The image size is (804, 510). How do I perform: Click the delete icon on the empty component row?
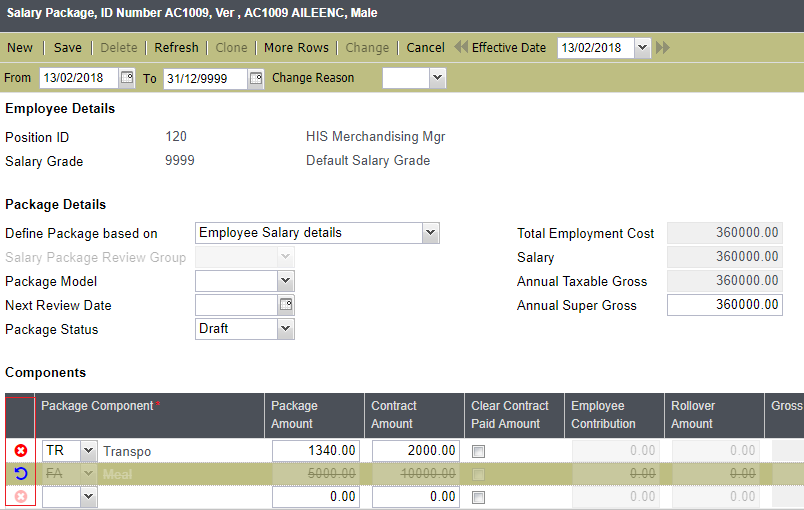(21, 496)
